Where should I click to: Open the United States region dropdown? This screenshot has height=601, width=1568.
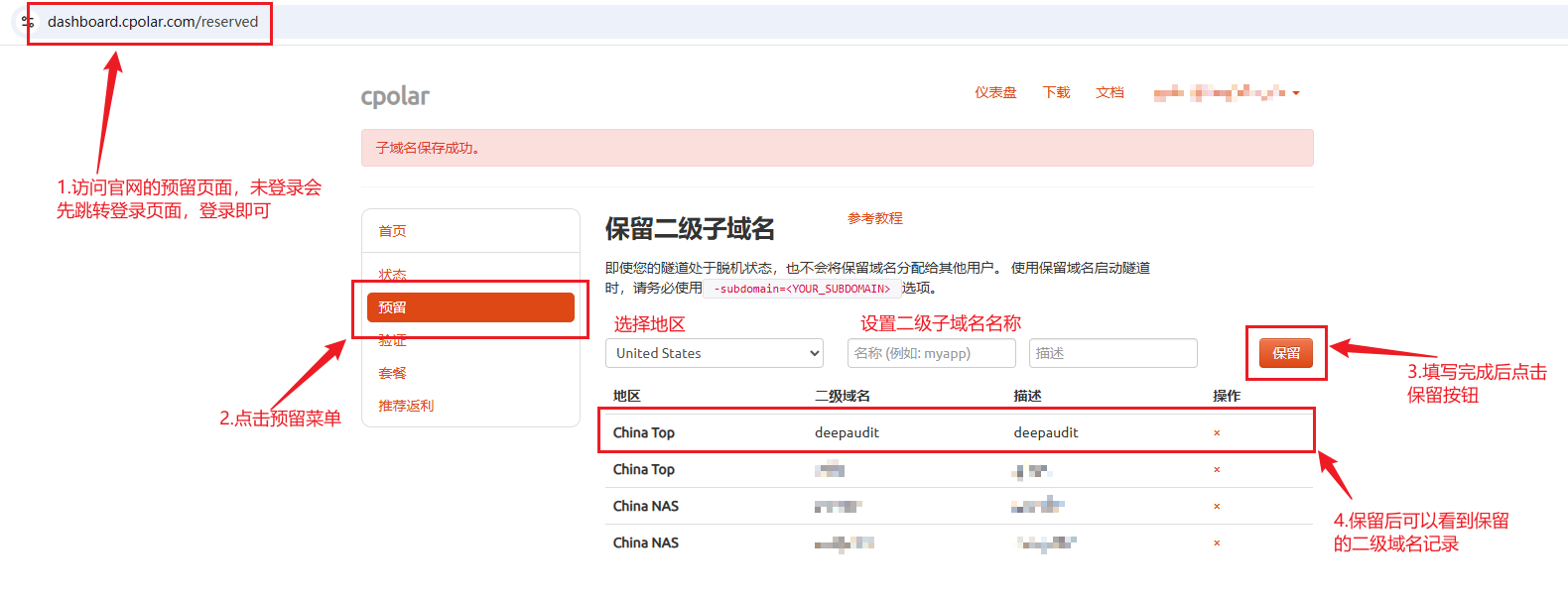tap(715, 353)
